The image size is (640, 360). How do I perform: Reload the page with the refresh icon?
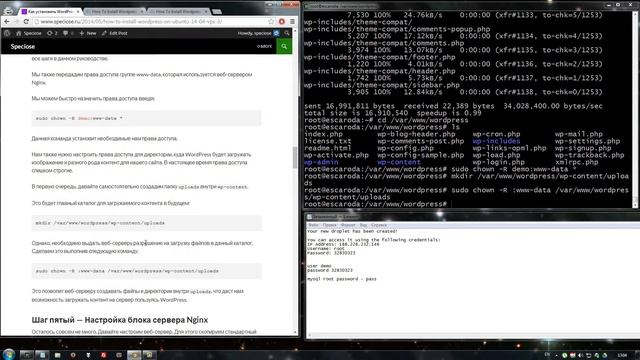(x=26, y=22)
